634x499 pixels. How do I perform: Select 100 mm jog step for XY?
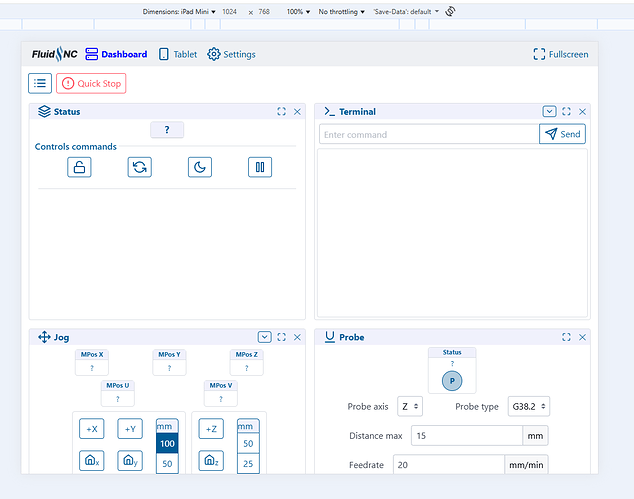(x=167, y=444)
